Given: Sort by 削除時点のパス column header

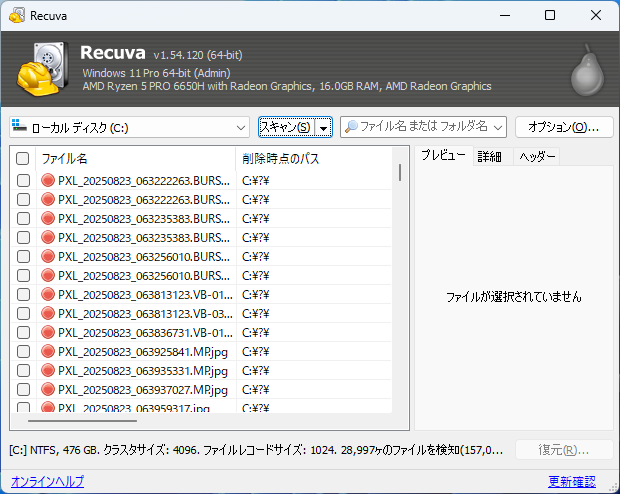Looking at the screenshot, I should tap(314, 159).
